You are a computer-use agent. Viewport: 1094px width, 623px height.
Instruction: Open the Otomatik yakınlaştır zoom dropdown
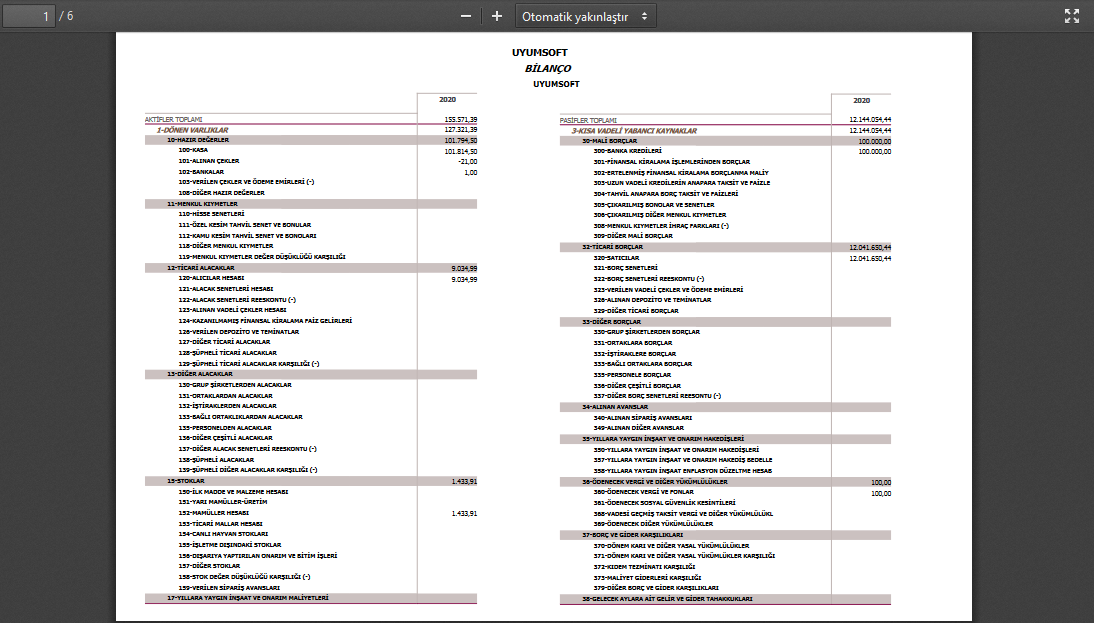coord(586,16)
